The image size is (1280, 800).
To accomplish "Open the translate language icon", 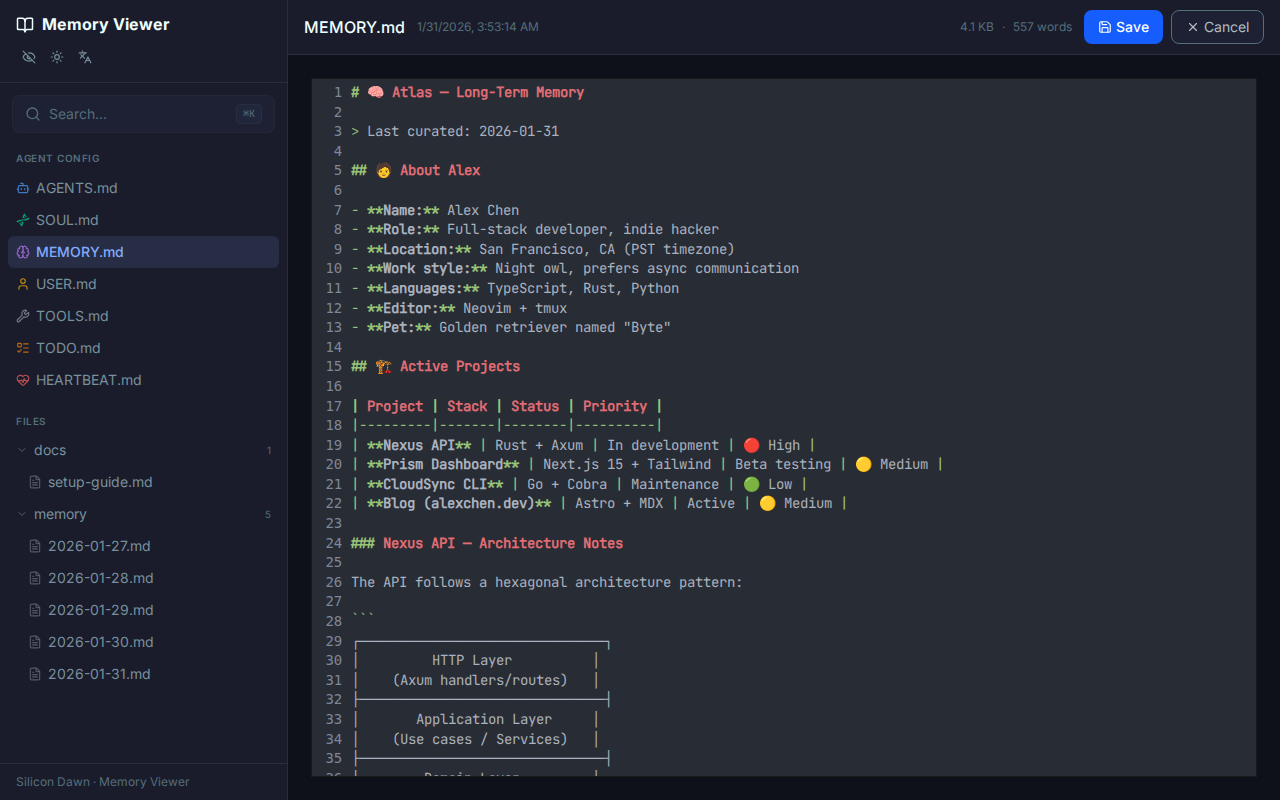I will [85, 57].
